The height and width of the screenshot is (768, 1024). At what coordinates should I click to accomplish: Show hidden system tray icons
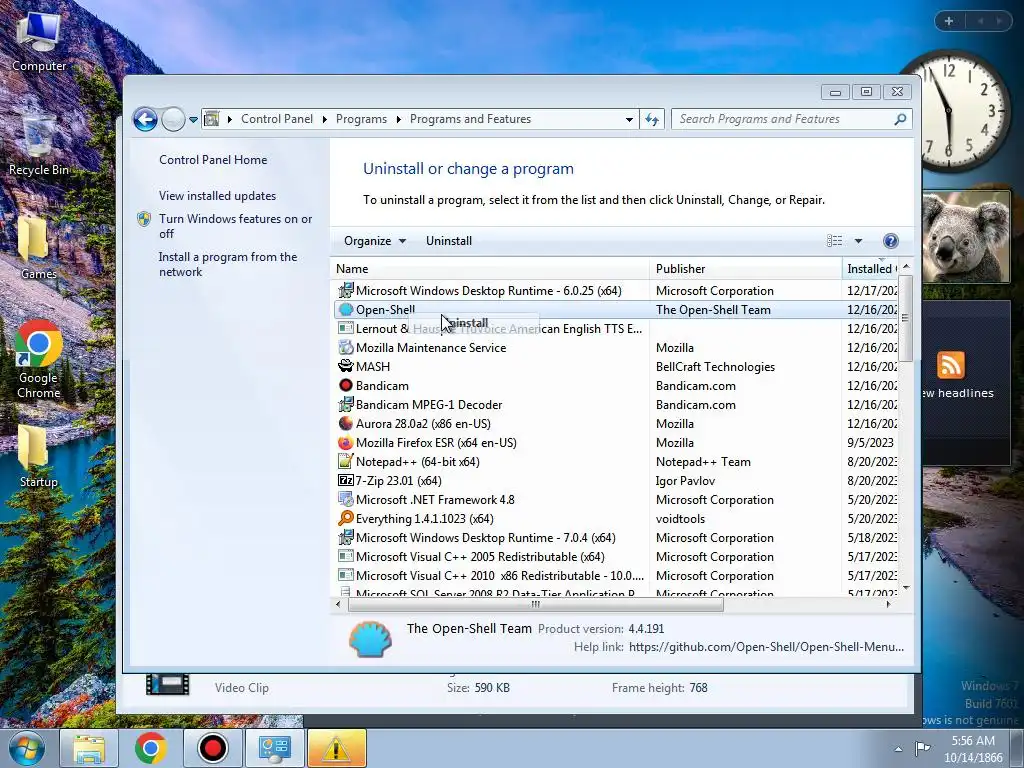click(899, 749)
